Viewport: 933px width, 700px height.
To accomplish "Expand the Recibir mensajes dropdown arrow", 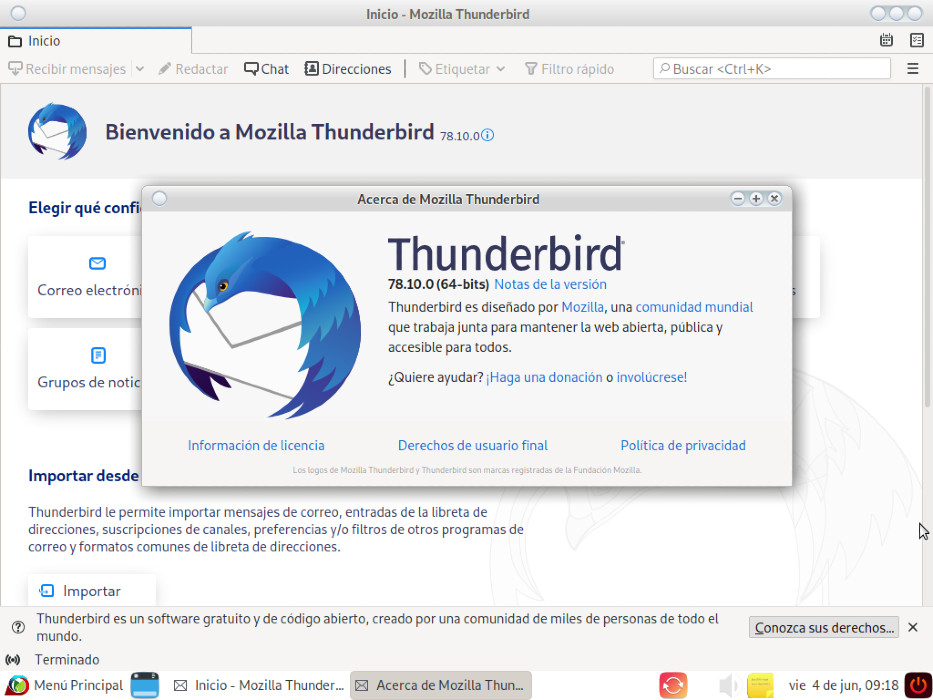I will coord(140,69).
